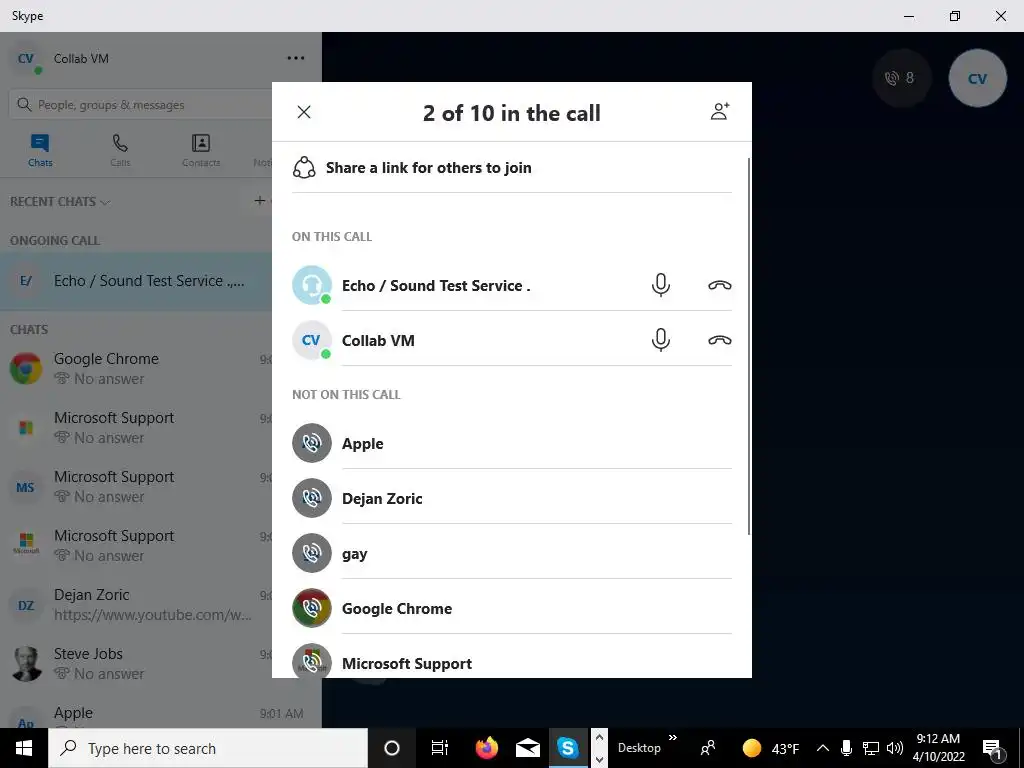Open the clock showing 9:12 AM
1024x768 pixels.
(938, 748)
